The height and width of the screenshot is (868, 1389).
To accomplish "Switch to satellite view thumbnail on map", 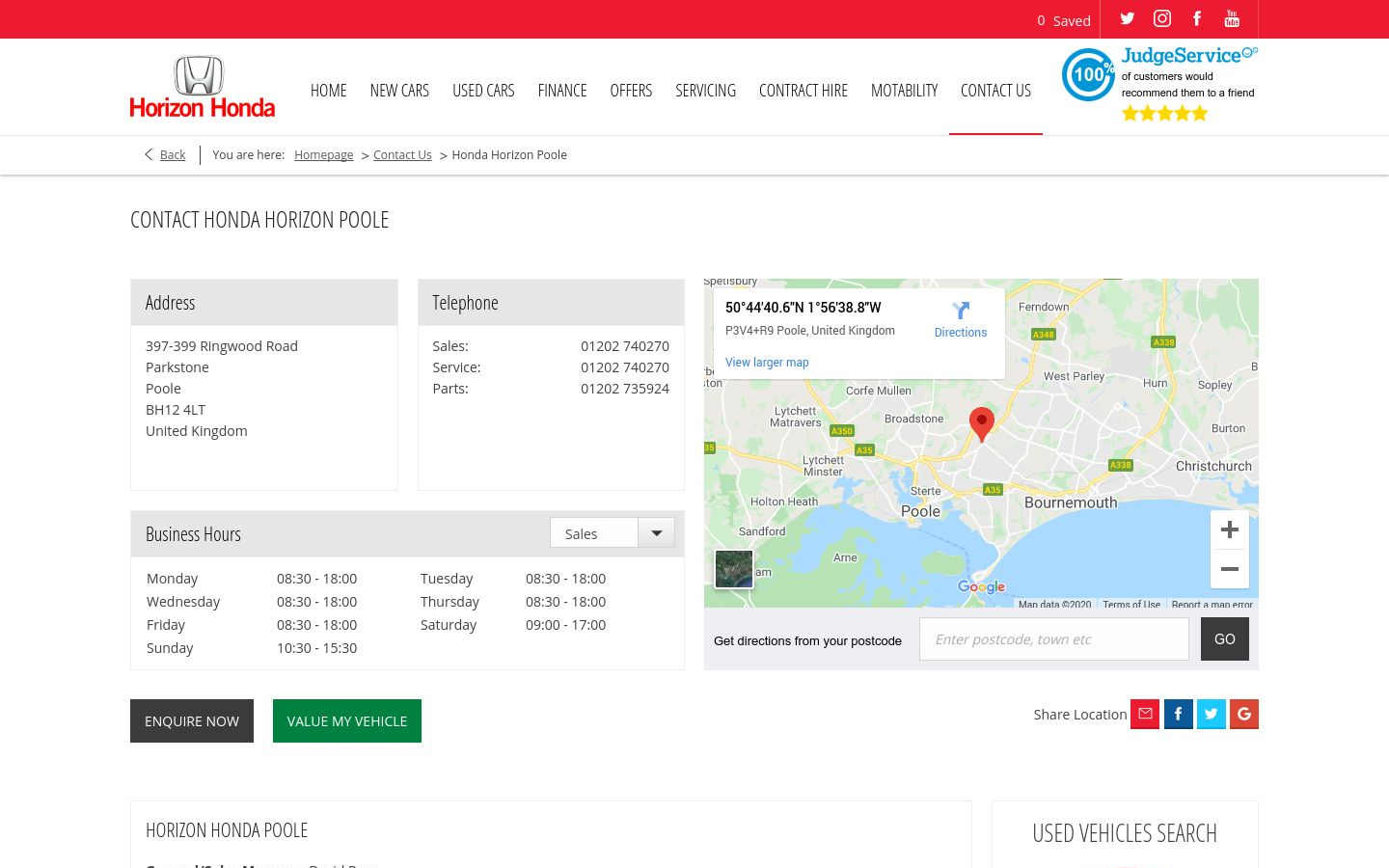I will coord(734,569).
